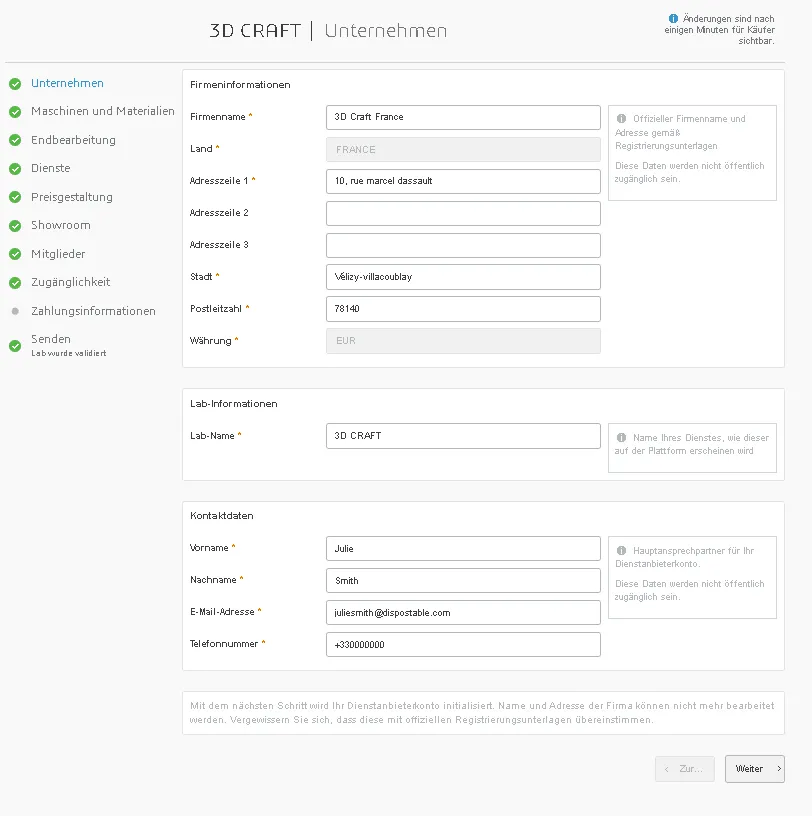Click the grey dot beside Zahlungsinformationen
The image size is (812, 816).
click(15, 311)
